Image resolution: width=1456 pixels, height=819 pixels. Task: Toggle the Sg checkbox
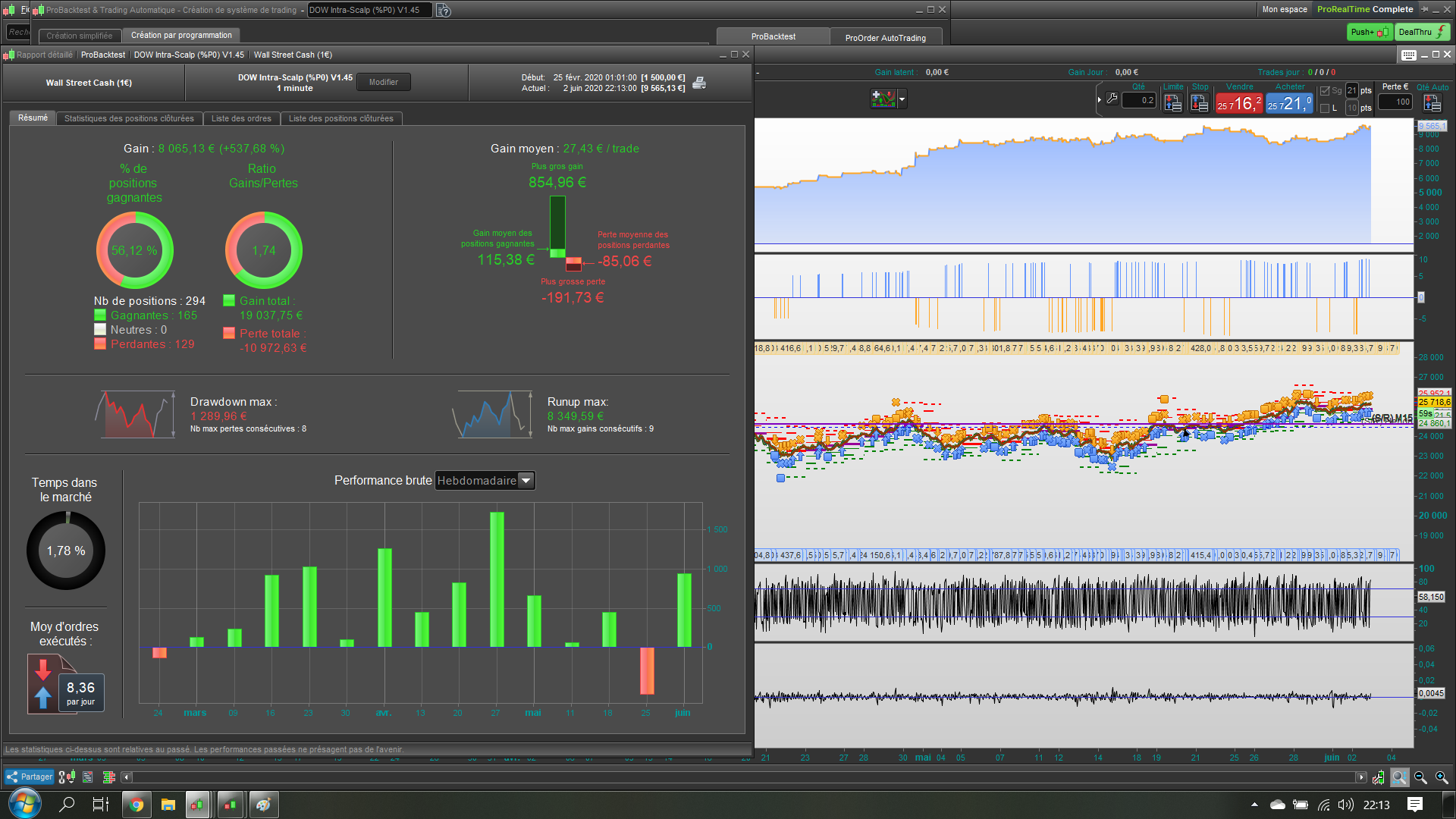coord(1326,91)
